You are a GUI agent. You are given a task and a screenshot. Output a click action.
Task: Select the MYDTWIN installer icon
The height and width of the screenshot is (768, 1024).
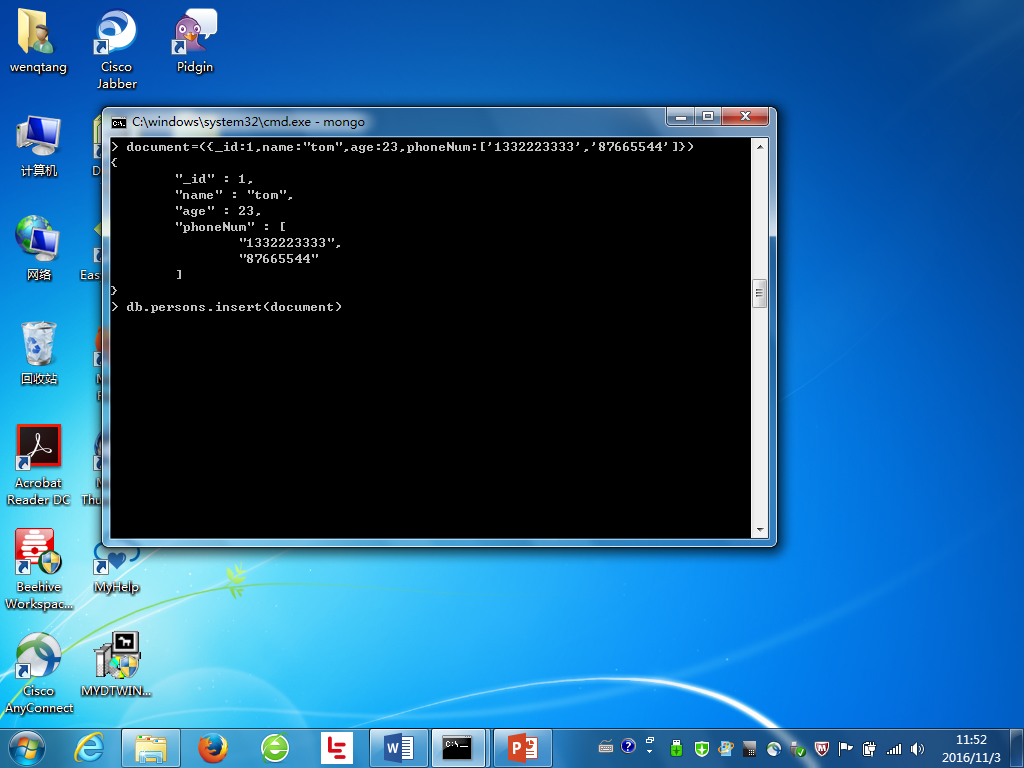click(x=116, y=665)
